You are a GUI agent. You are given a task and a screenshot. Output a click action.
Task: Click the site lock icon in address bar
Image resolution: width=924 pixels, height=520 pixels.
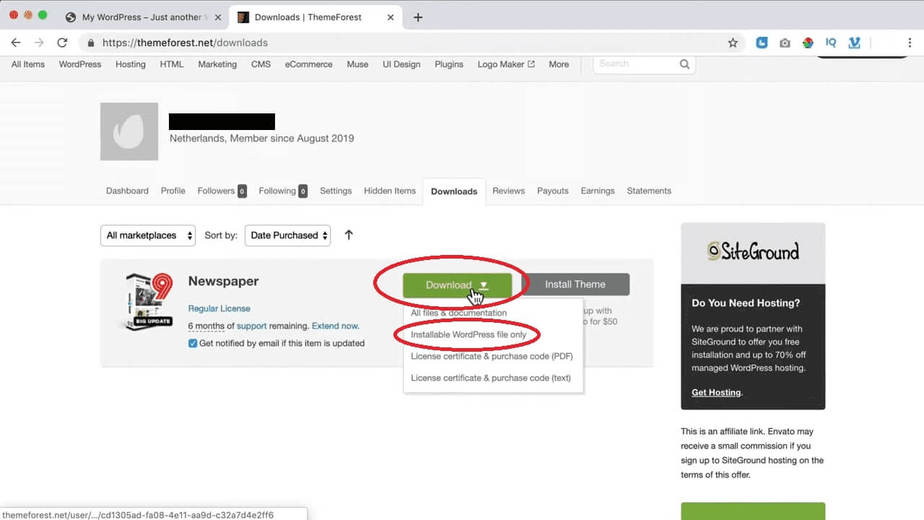tap(91, 42)
